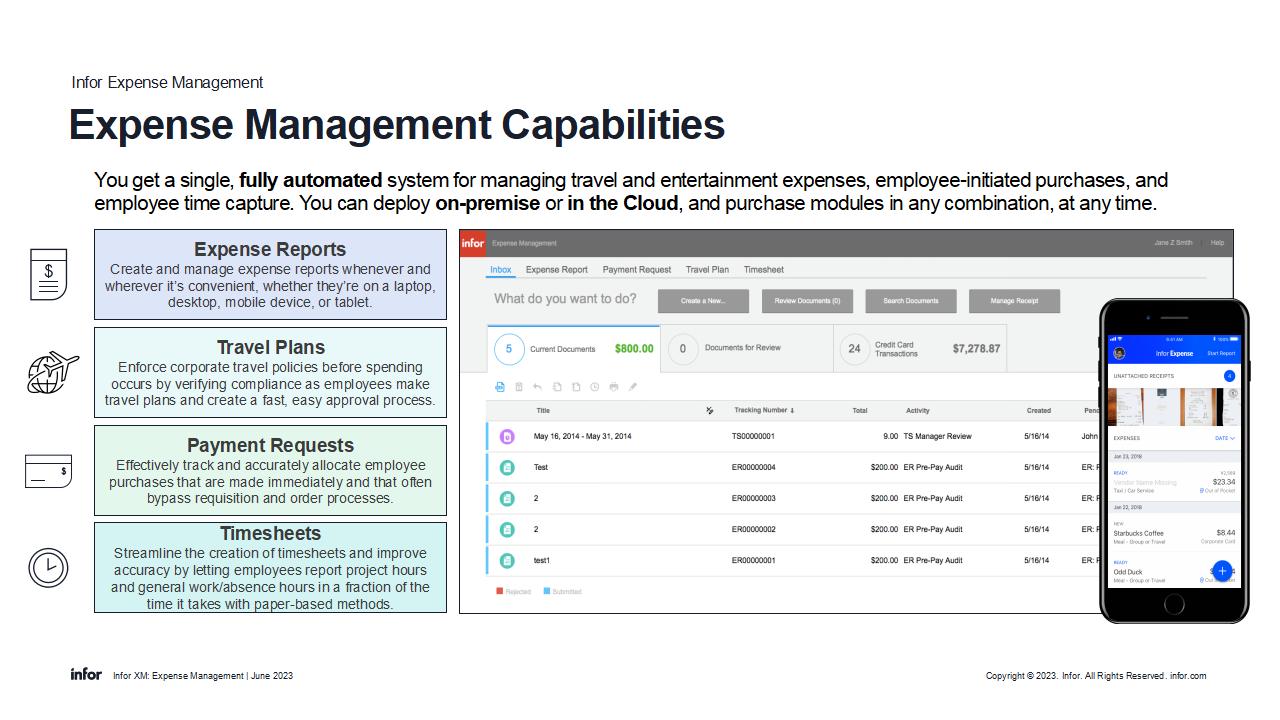Click the green document icon for test1

pos(507,560)
